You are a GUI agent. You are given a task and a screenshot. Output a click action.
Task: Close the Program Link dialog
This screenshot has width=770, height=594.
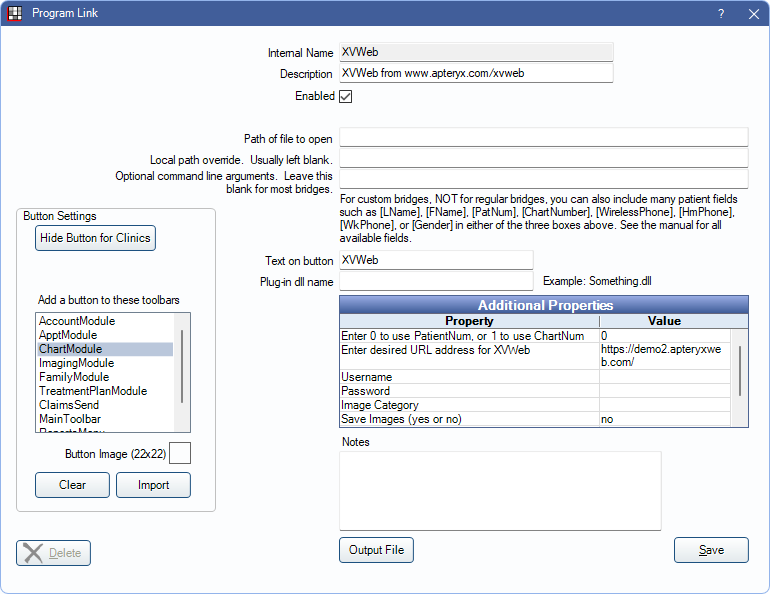754,14
